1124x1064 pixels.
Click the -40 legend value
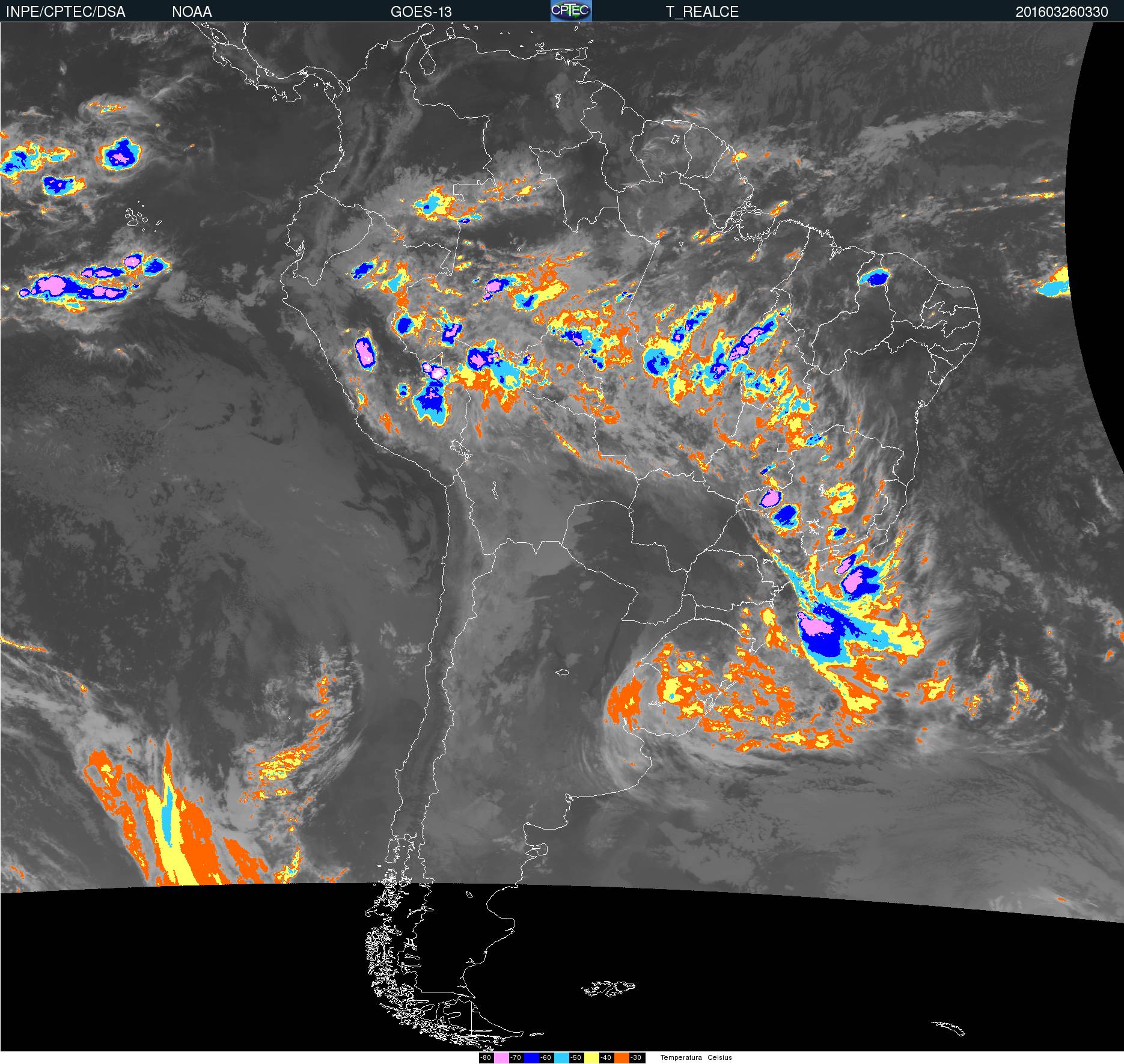[x=606, y=1057]
